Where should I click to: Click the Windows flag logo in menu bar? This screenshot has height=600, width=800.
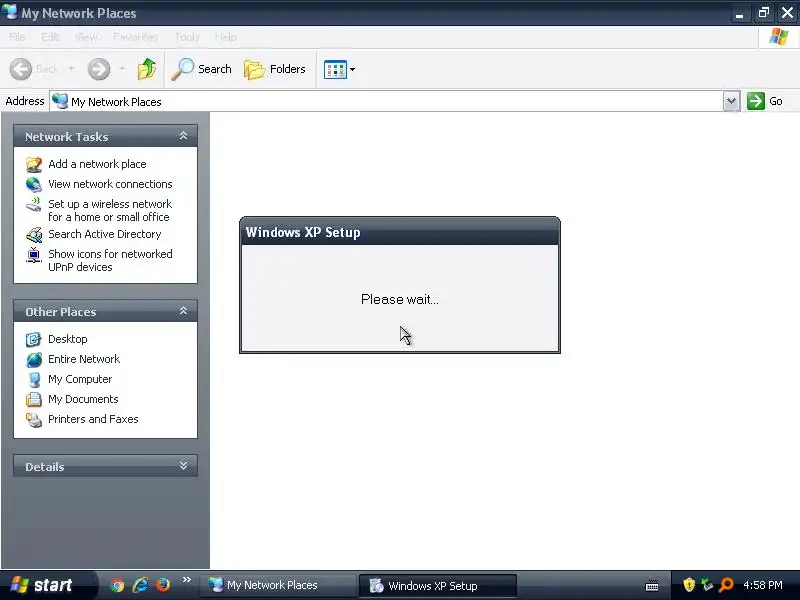[x=779, y=37]
